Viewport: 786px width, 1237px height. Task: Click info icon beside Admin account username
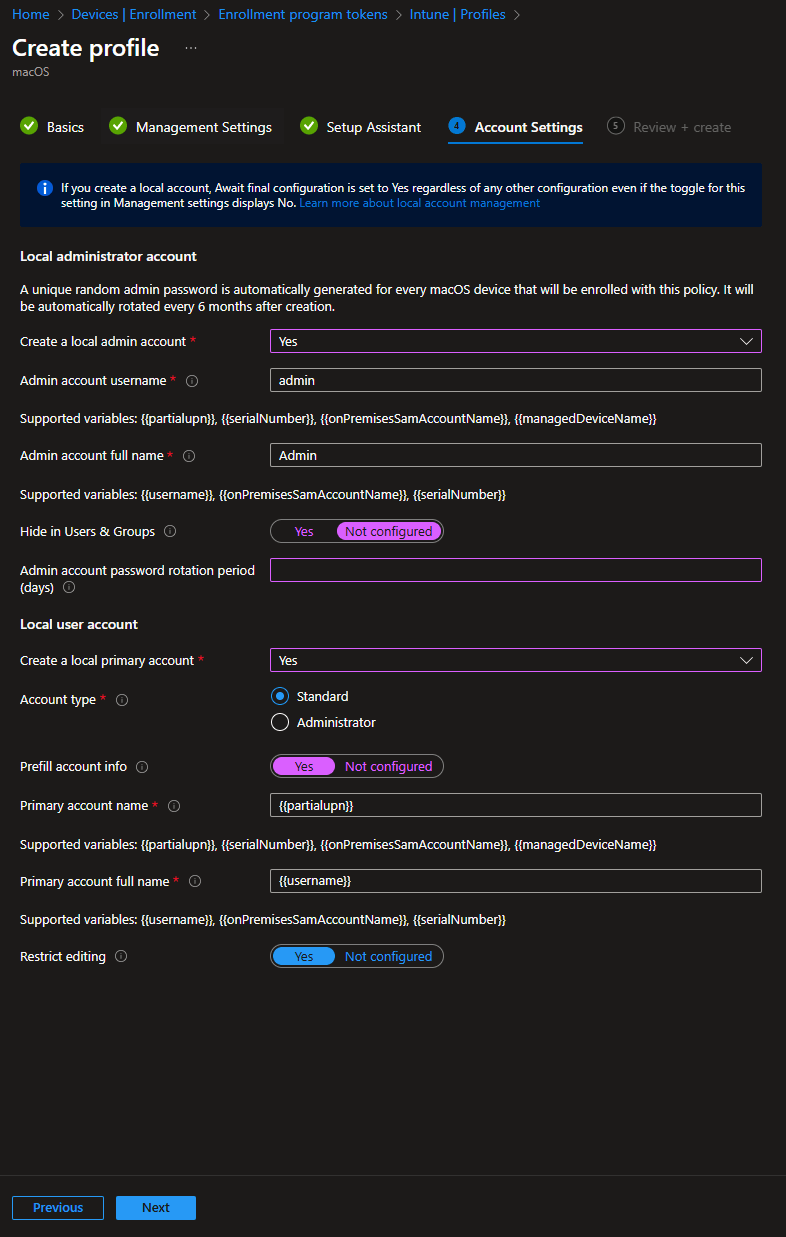click(192, 381)
